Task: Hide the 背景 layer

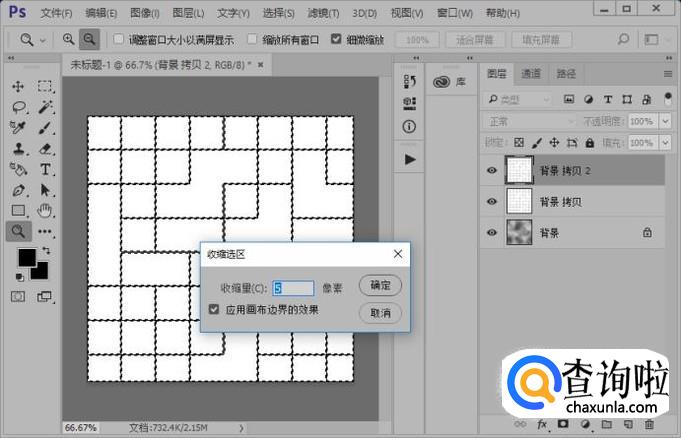Action: [492, 232]
